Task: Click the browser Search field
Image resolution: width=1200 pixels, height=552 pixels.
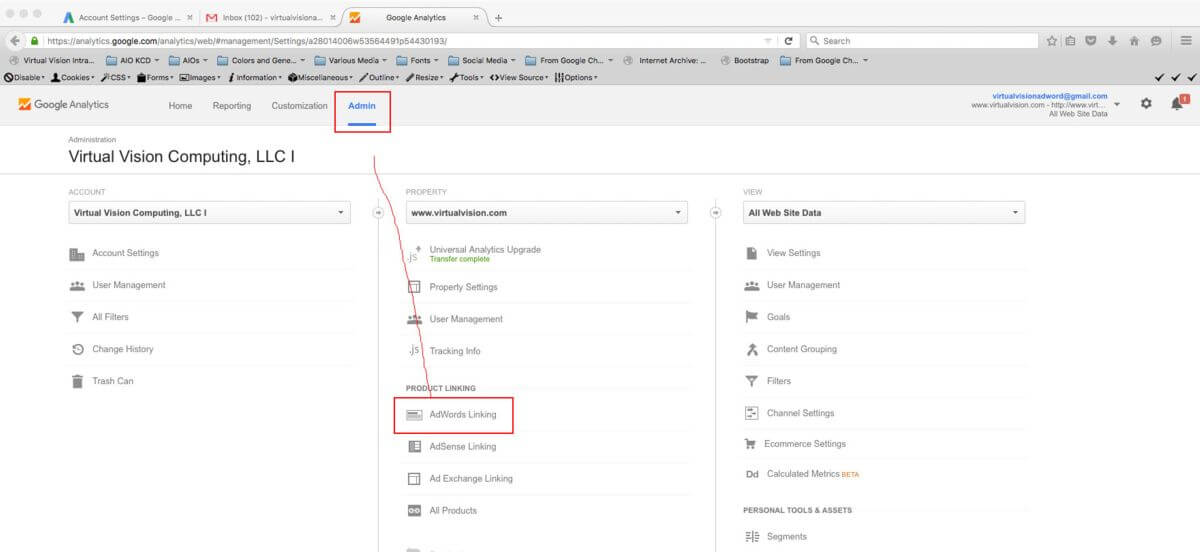Action: pyautogui.click(x=920, y=41)
